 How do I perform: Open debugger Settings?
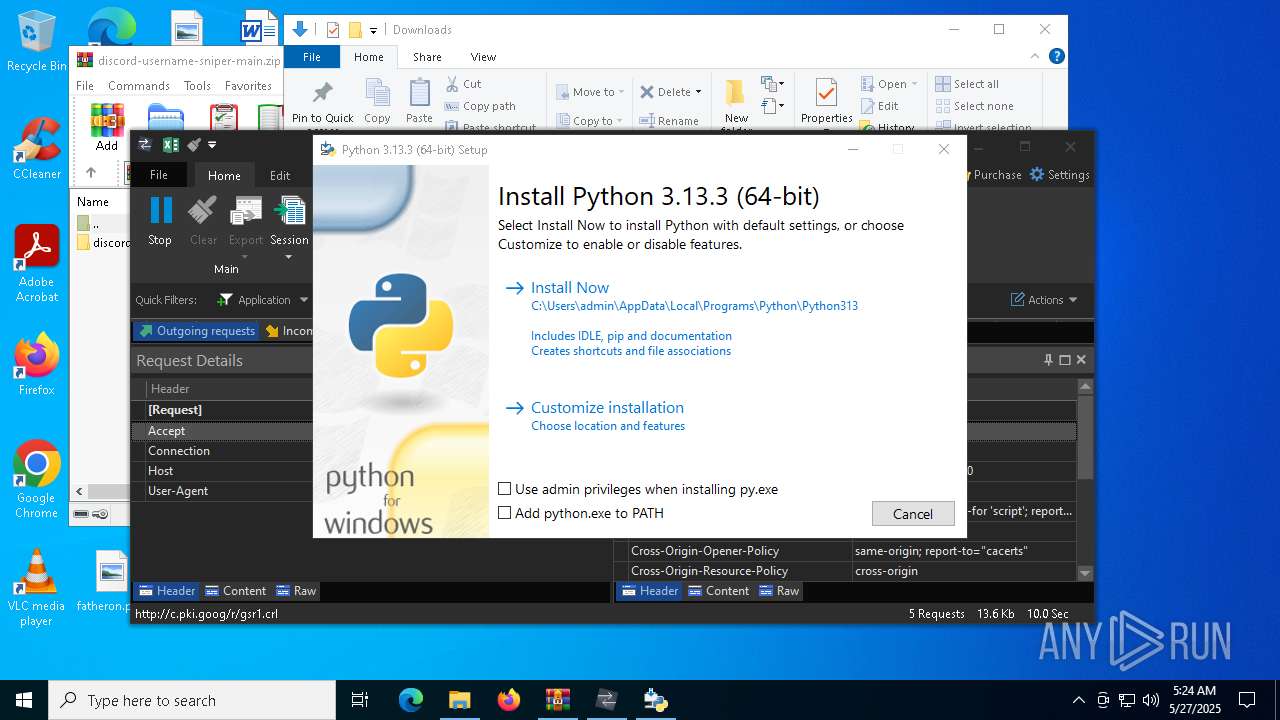pos(1059,175)
